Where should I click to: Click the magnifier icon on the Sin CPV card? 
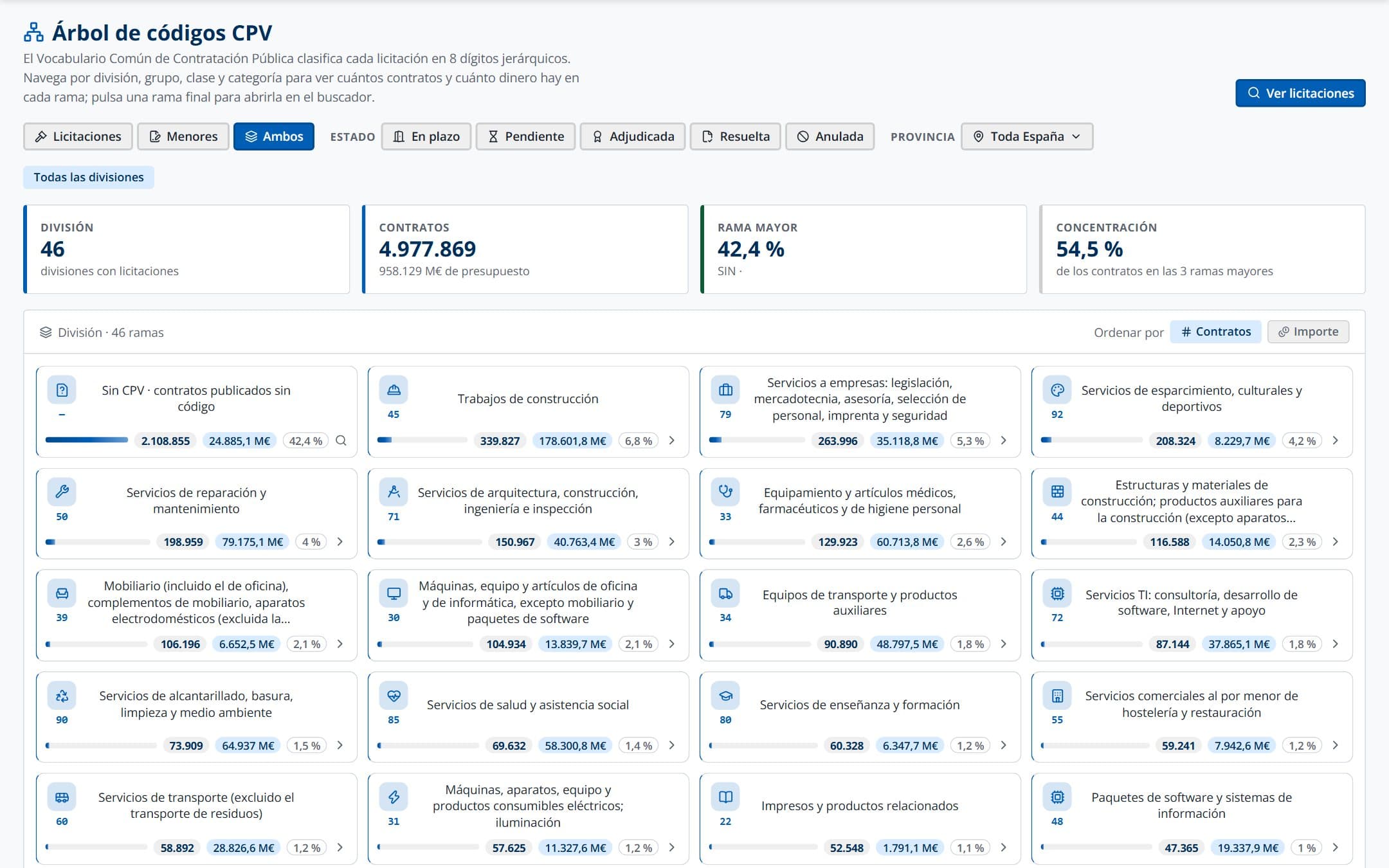tap(341, 440)
